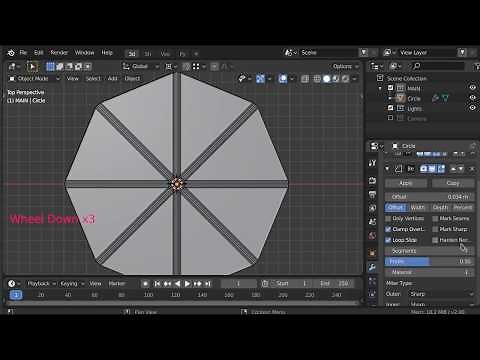Open the Render menu
The image size is (480, 360).
[x=59, y=53]
